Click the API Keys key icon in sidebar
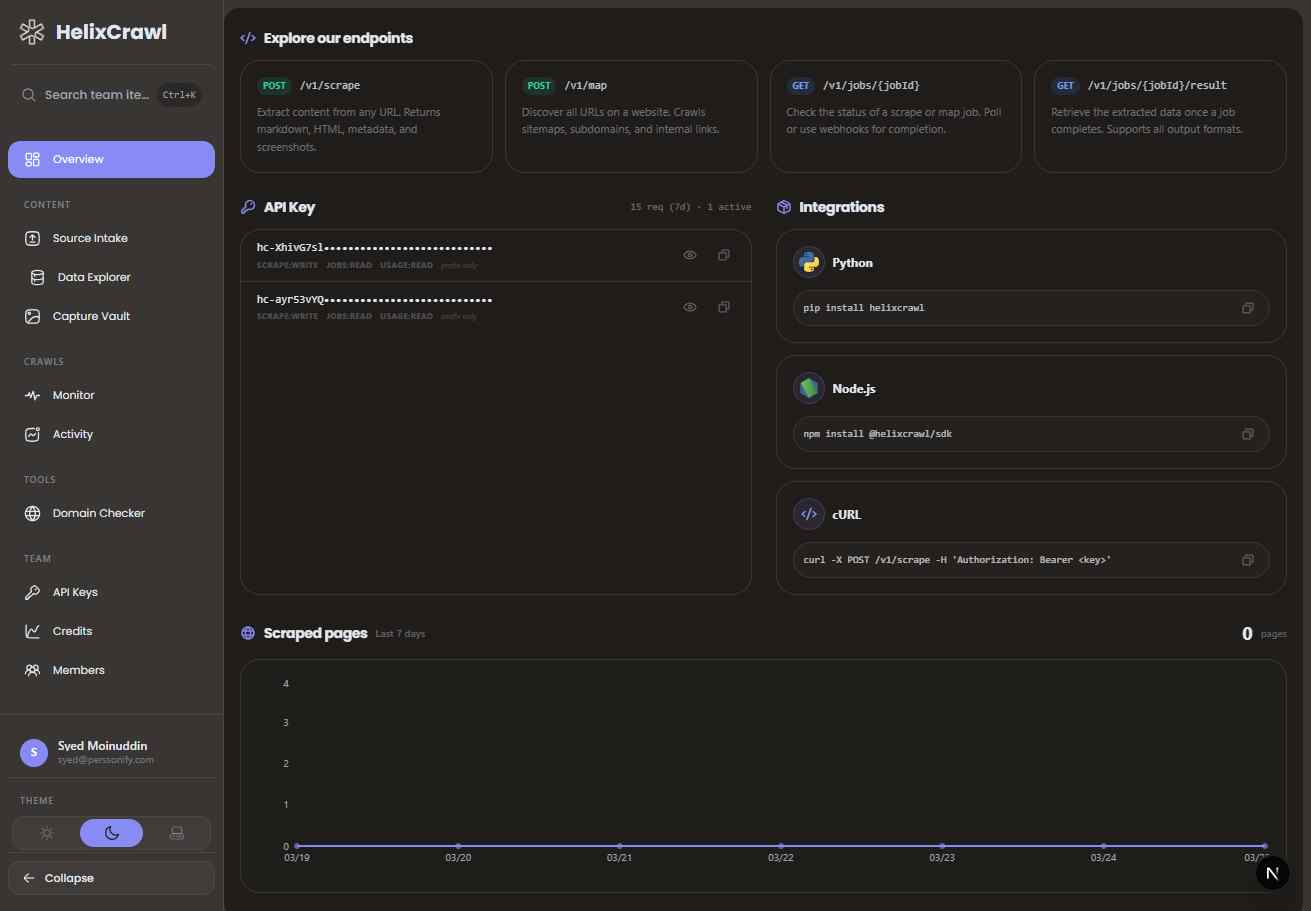 tap(33, 592)
